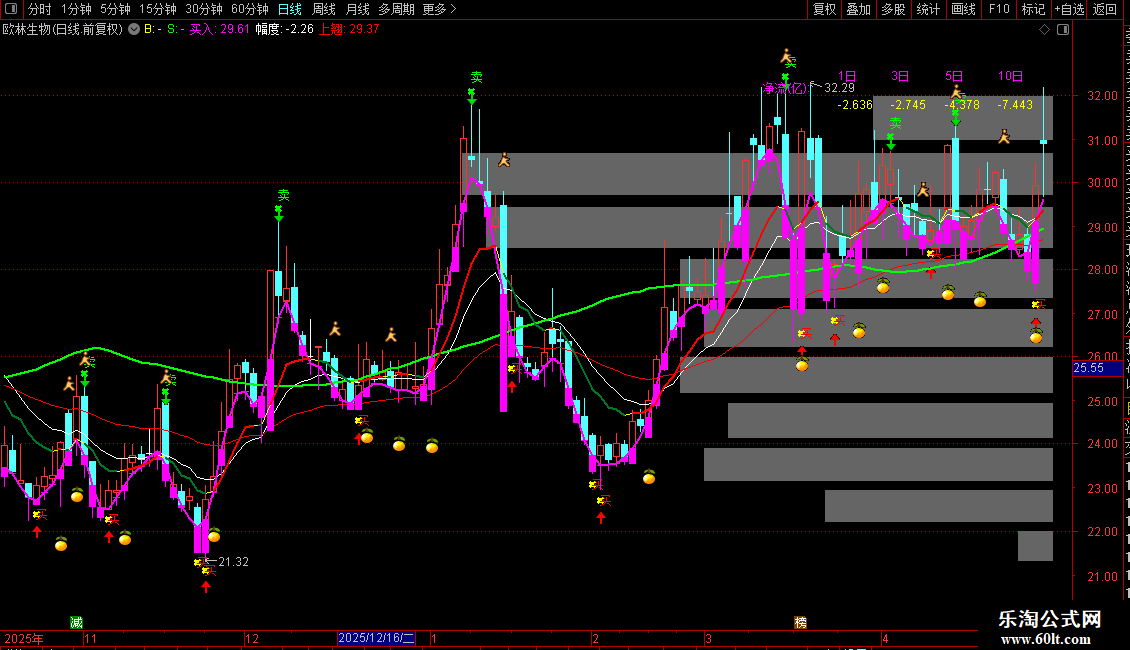The image size is (1130, 650).
Task: Open the 画线 drawing tools
Action: coord(964,9)
